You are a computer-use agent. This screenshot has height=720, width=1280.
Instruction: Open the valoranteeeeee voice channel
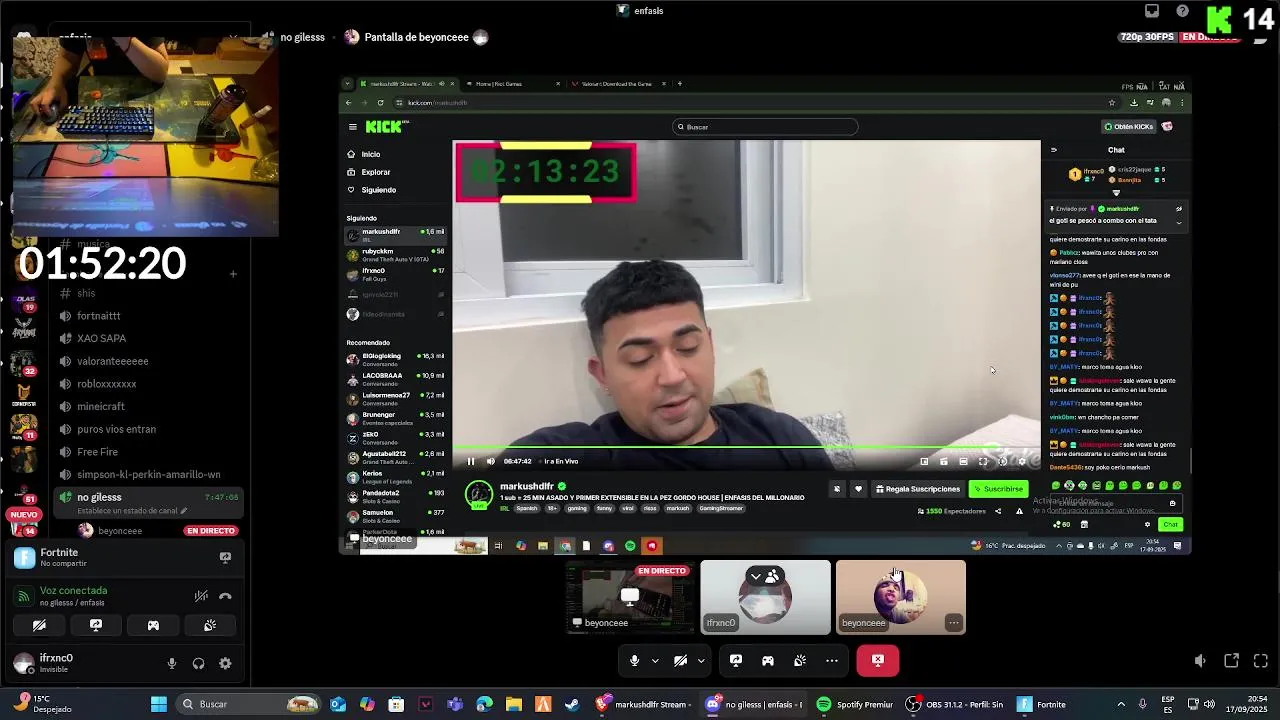113,361
